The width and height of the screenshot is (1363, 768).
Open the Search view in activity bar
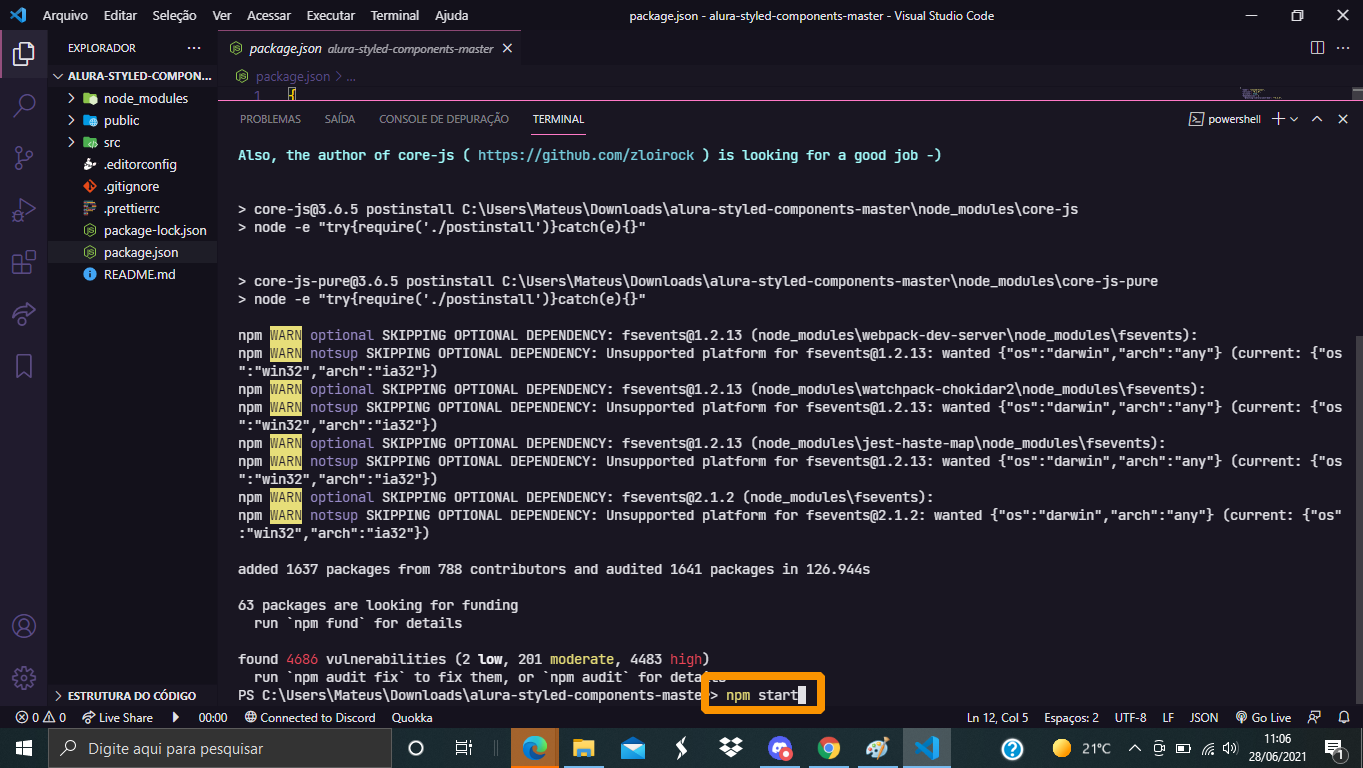click(x=23, y=105)
